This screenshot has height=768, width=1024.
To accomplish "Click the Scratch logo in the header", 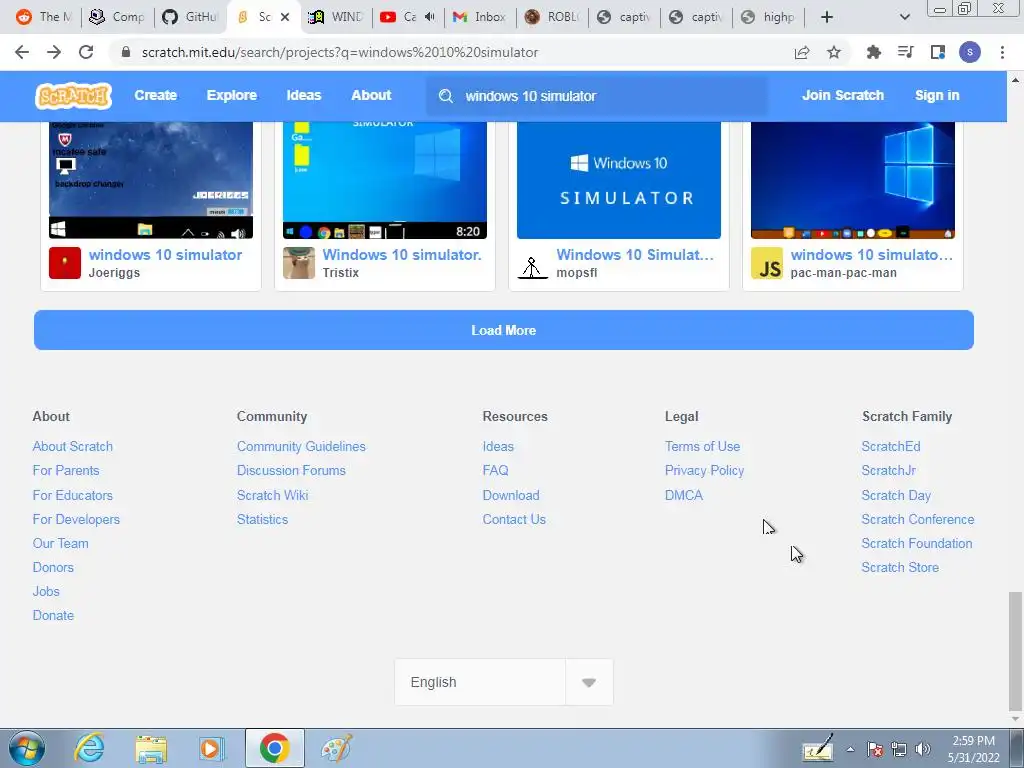I will tap(73, 95).
